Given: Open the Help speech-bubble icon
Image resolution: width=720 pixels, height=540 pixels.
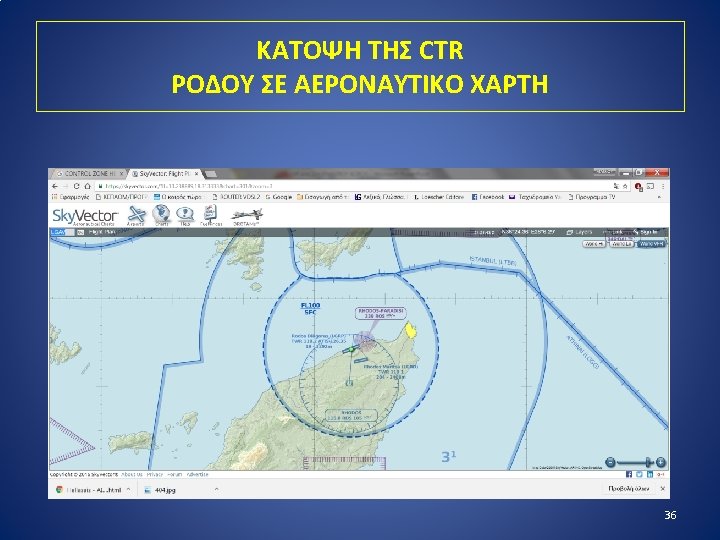Looking at the screenshot, I should tap(185, 215).
